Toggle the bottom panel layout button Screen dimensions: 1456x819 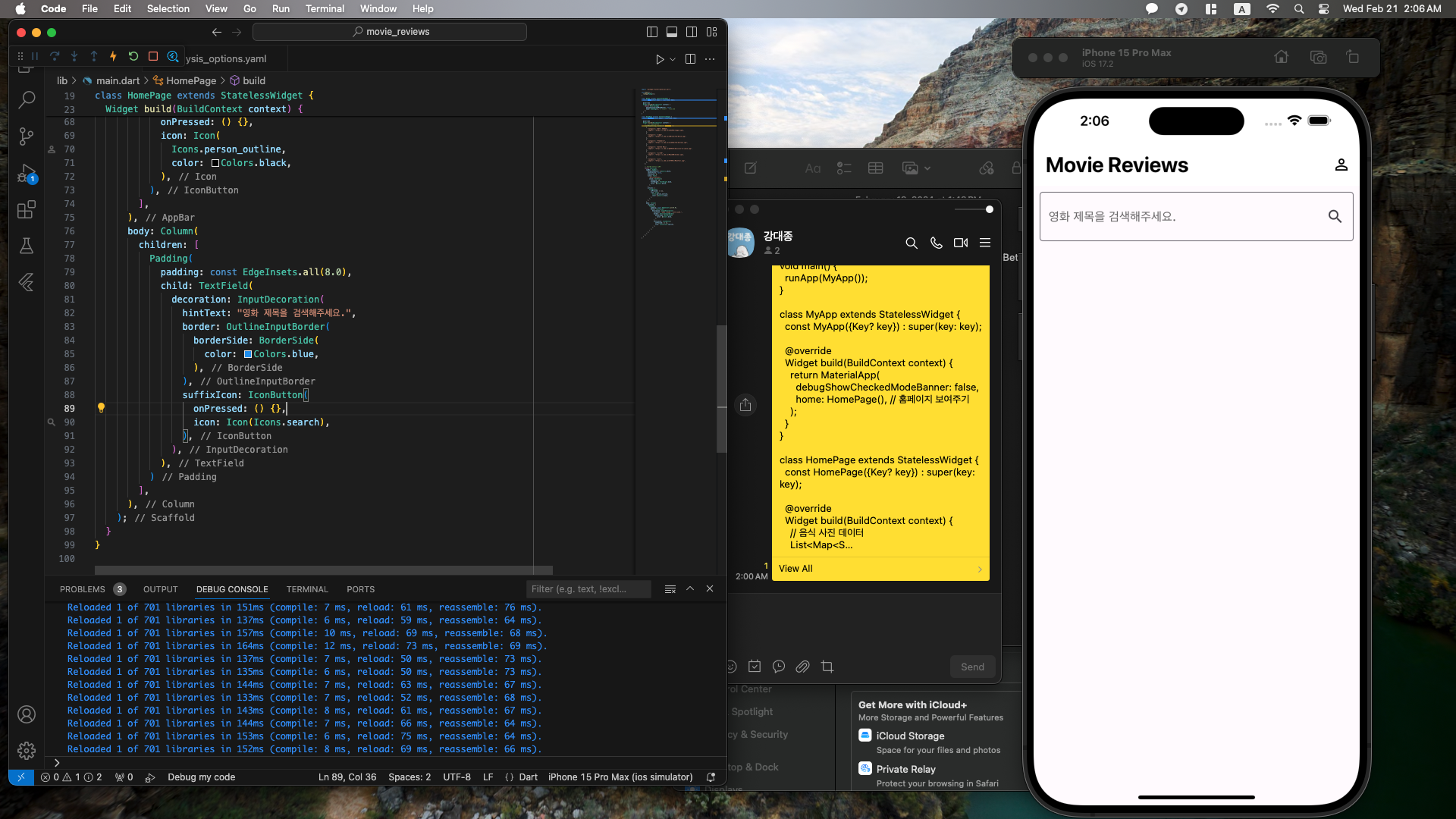pos(672,32)
